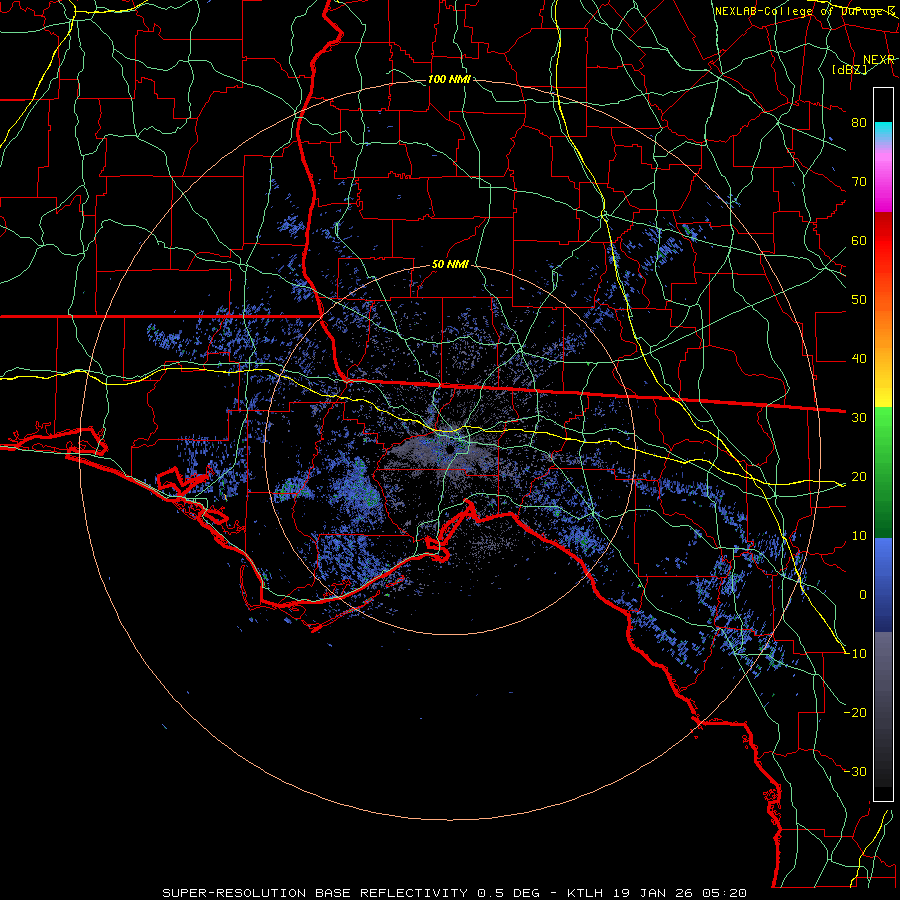The image size is (900, 900).
Task: Select the 70 dBZ scale label
Action: [859, 182]
